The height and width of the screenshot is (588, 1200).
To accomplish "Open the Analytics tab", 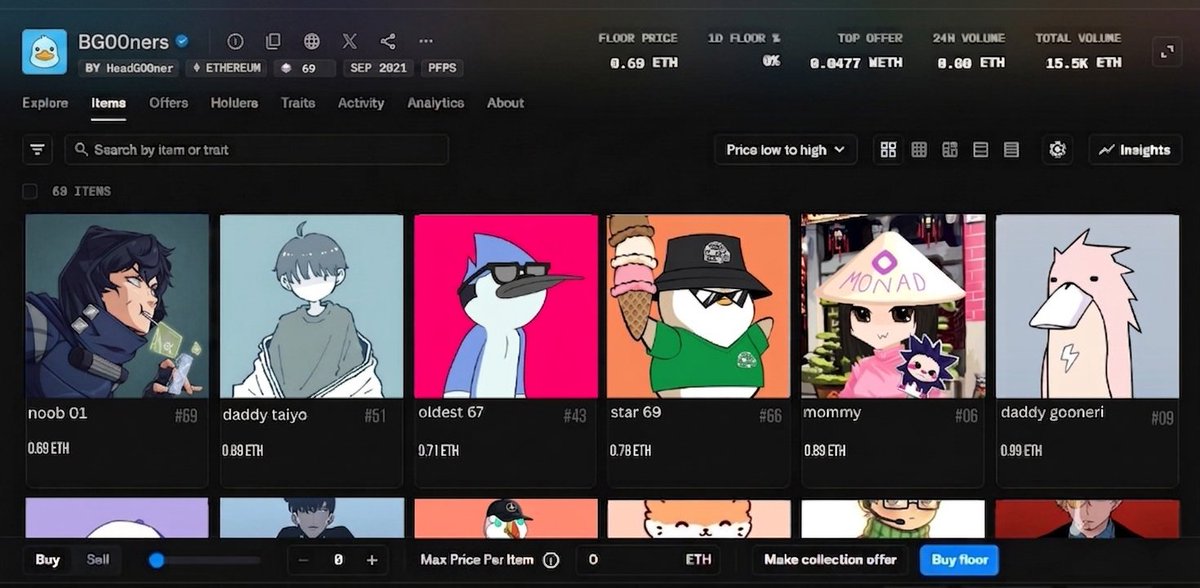I will click(x=436, y=103).
